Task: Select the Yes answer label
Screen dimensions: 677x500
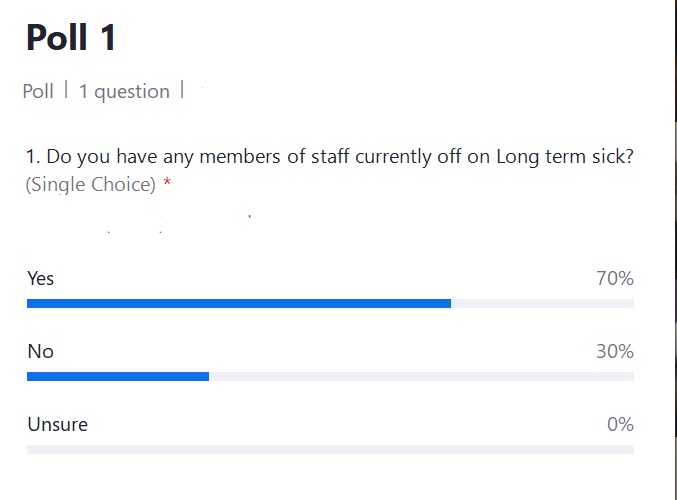Action: click(x=41, y=278)
